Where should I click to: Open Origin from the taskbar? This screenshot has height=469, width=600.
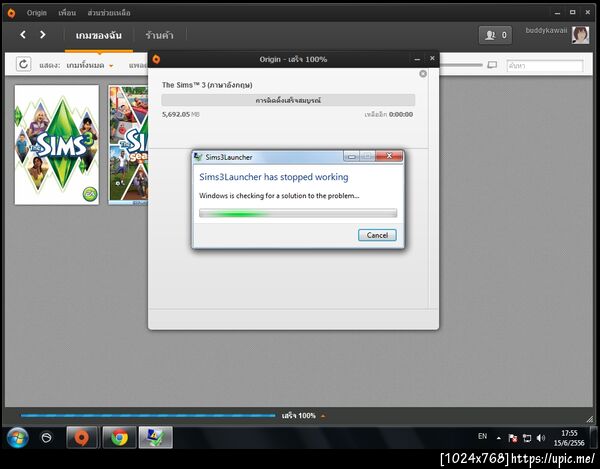click(82, 437)
